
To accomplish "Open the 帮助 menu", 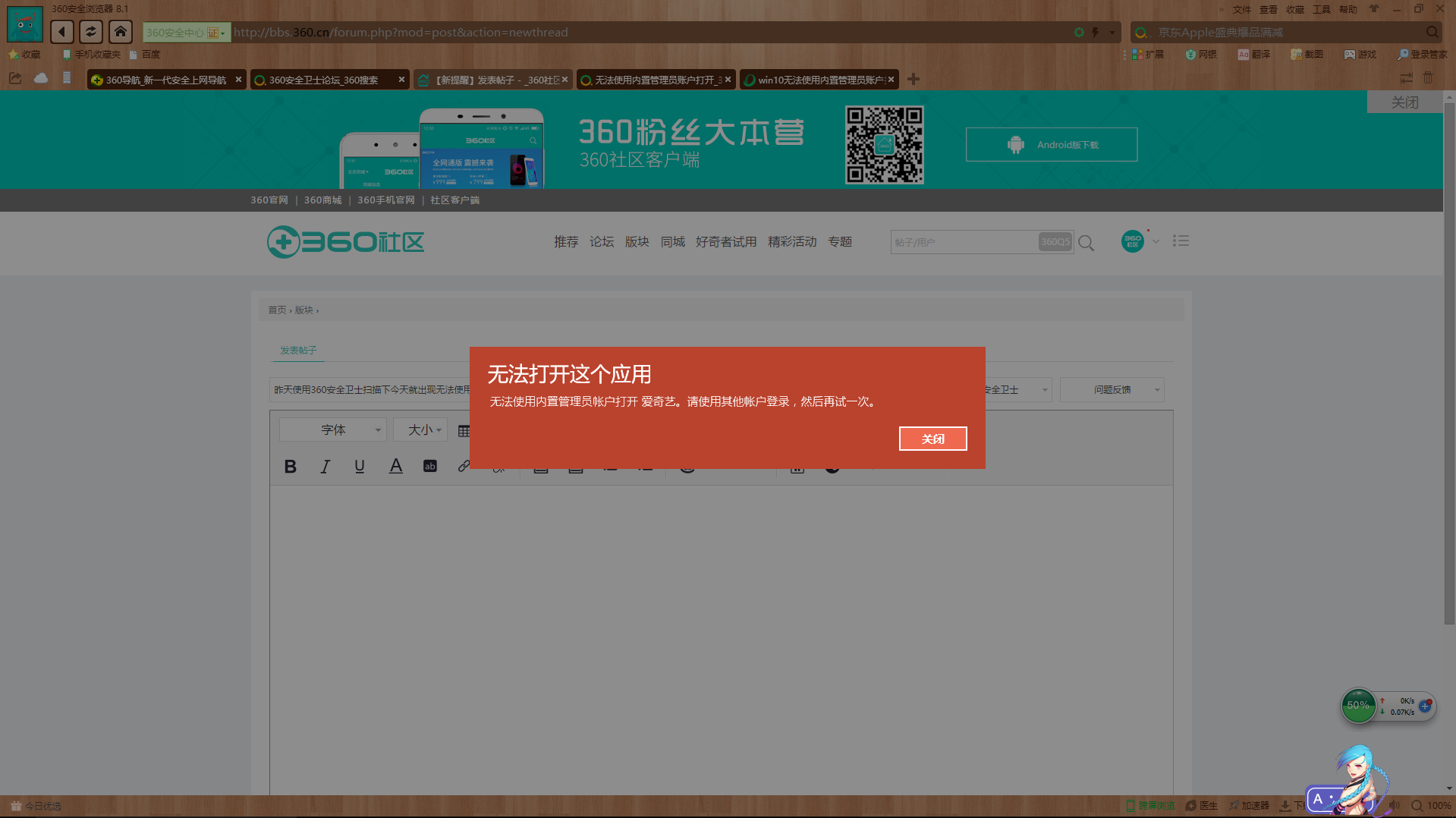I will [1348, 10].
